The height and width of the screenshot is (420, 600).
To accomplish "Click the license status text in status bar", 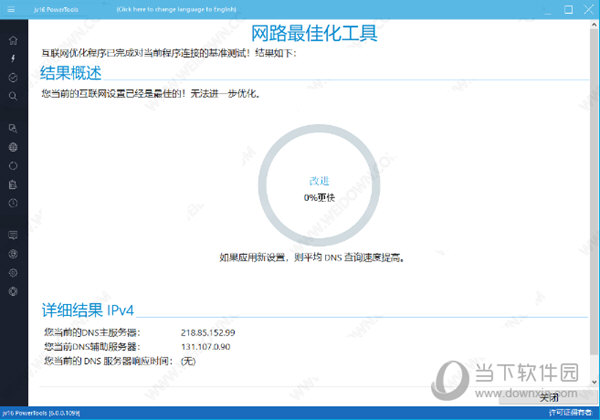I will 570,413.
